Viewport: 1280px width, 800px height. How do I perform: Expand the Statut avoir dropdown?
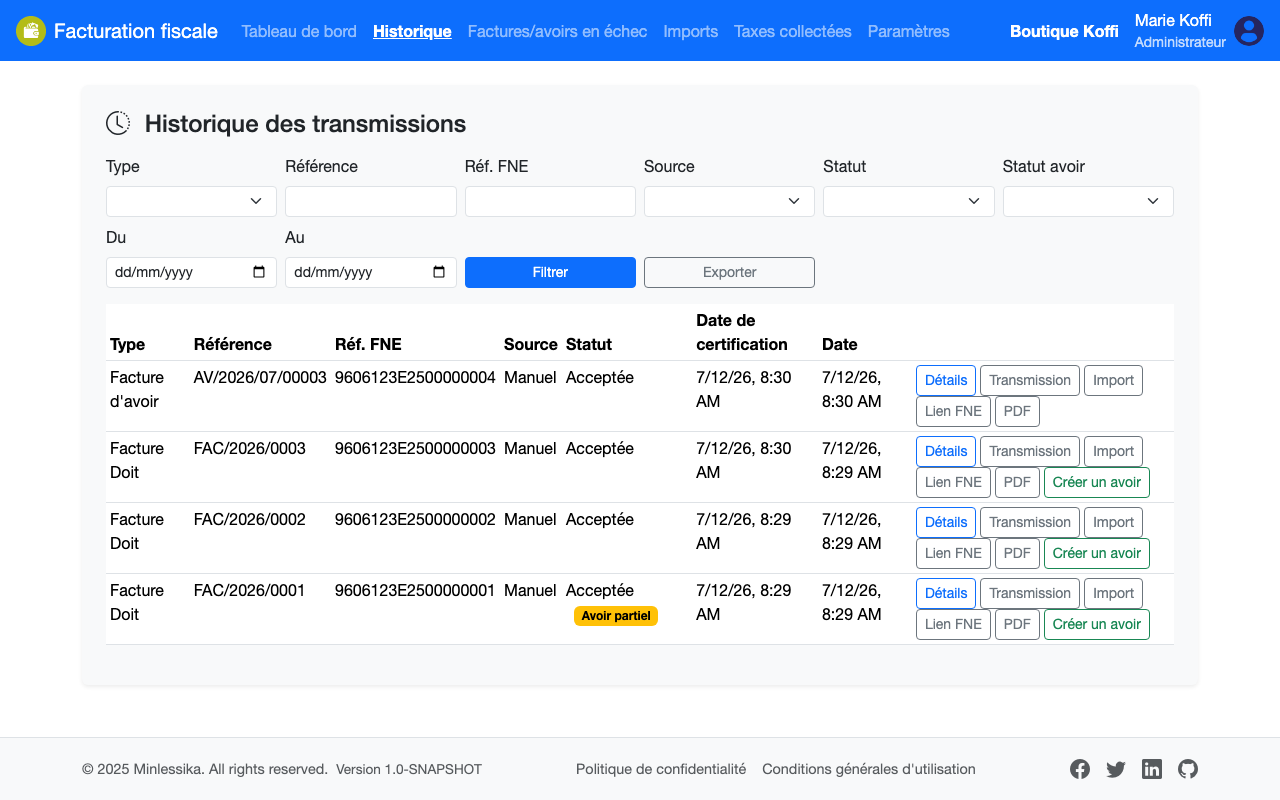click(x=1088, y=201)
